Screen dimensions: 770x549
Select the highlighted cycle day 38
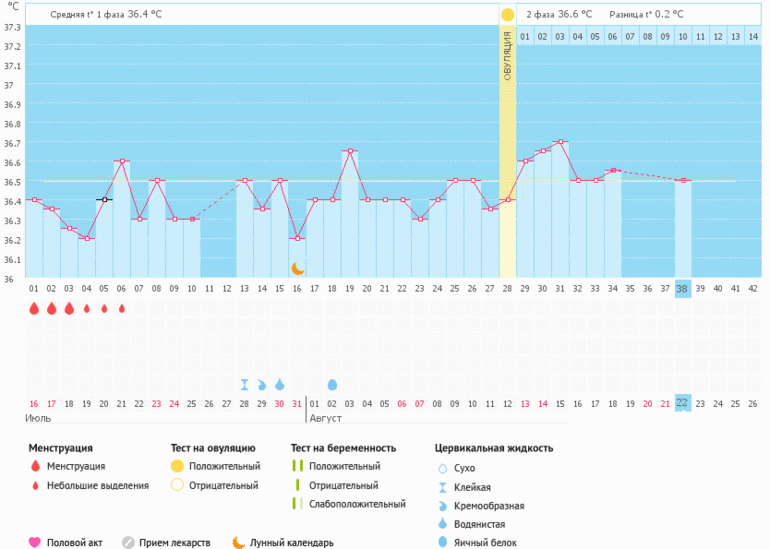pos(683,289)
